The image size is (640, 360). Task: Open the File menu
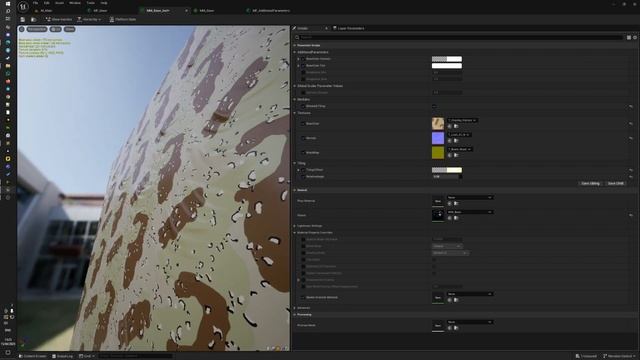(36, 3)
